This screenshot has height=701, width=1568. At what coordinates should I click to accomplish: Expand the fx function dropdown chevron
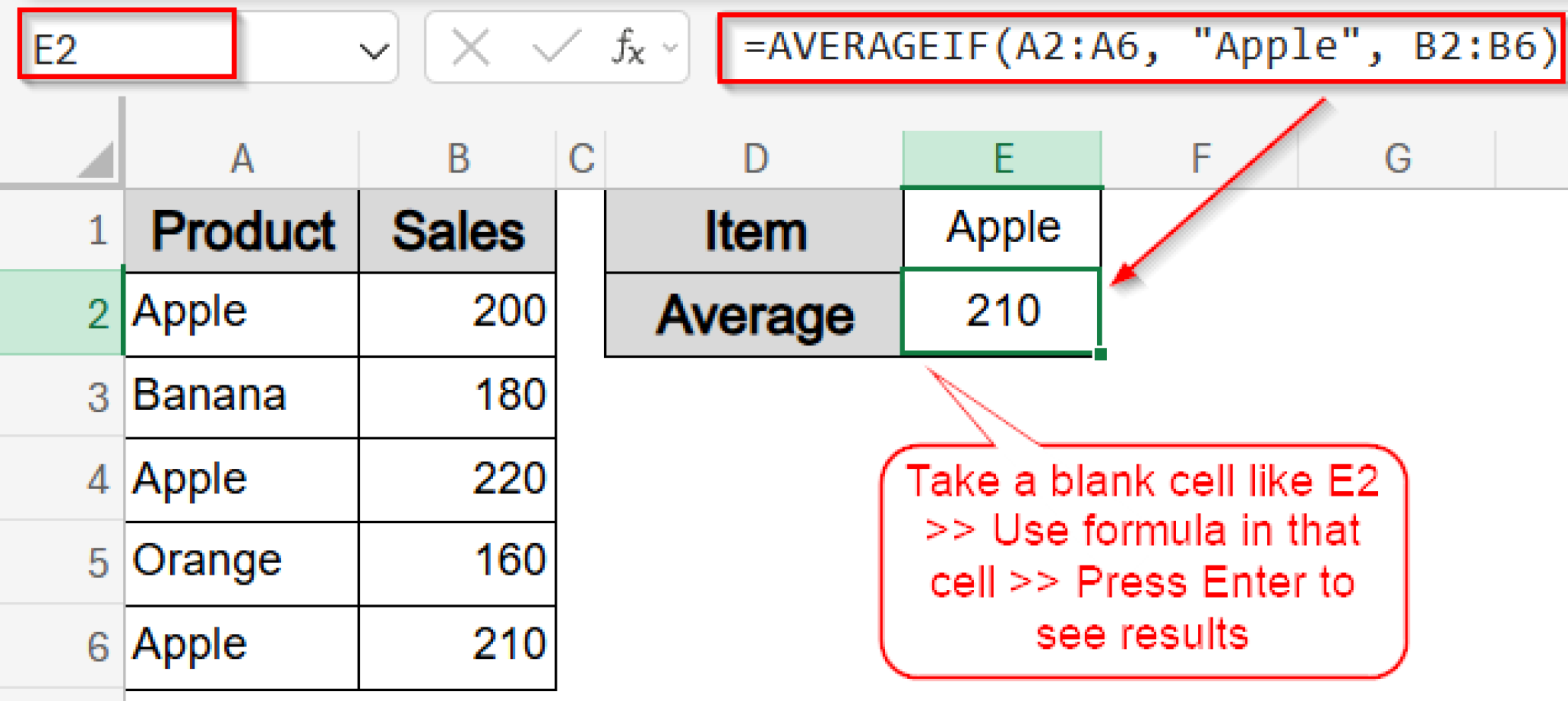668,47
